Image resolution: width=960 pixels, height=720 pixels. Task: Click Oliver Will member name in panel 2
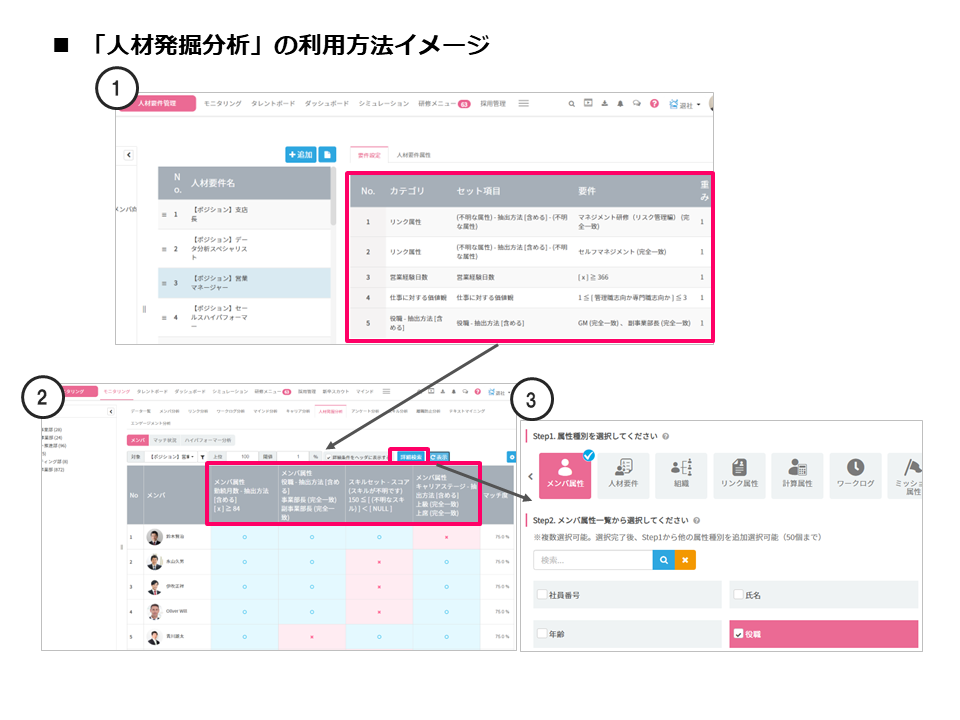pyautogui.click(x=176, y=611)
